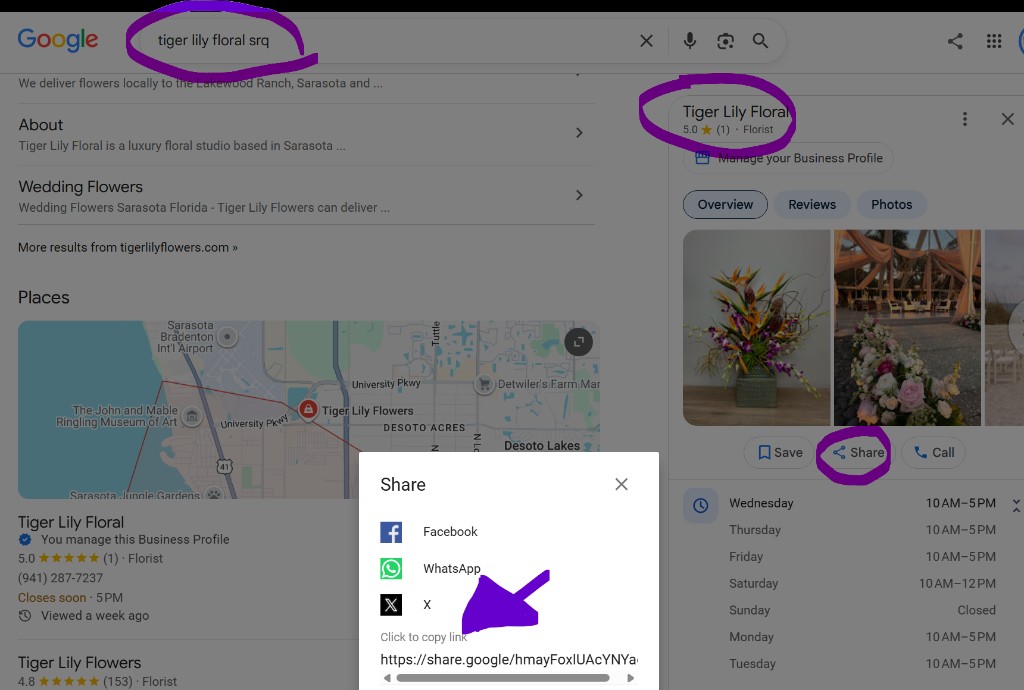Image resolution: width=1024 pixels, height=690 pixels.
Task: Expand the Wedding Flowers sitelink chevron
Action: (x=579, y=195)
